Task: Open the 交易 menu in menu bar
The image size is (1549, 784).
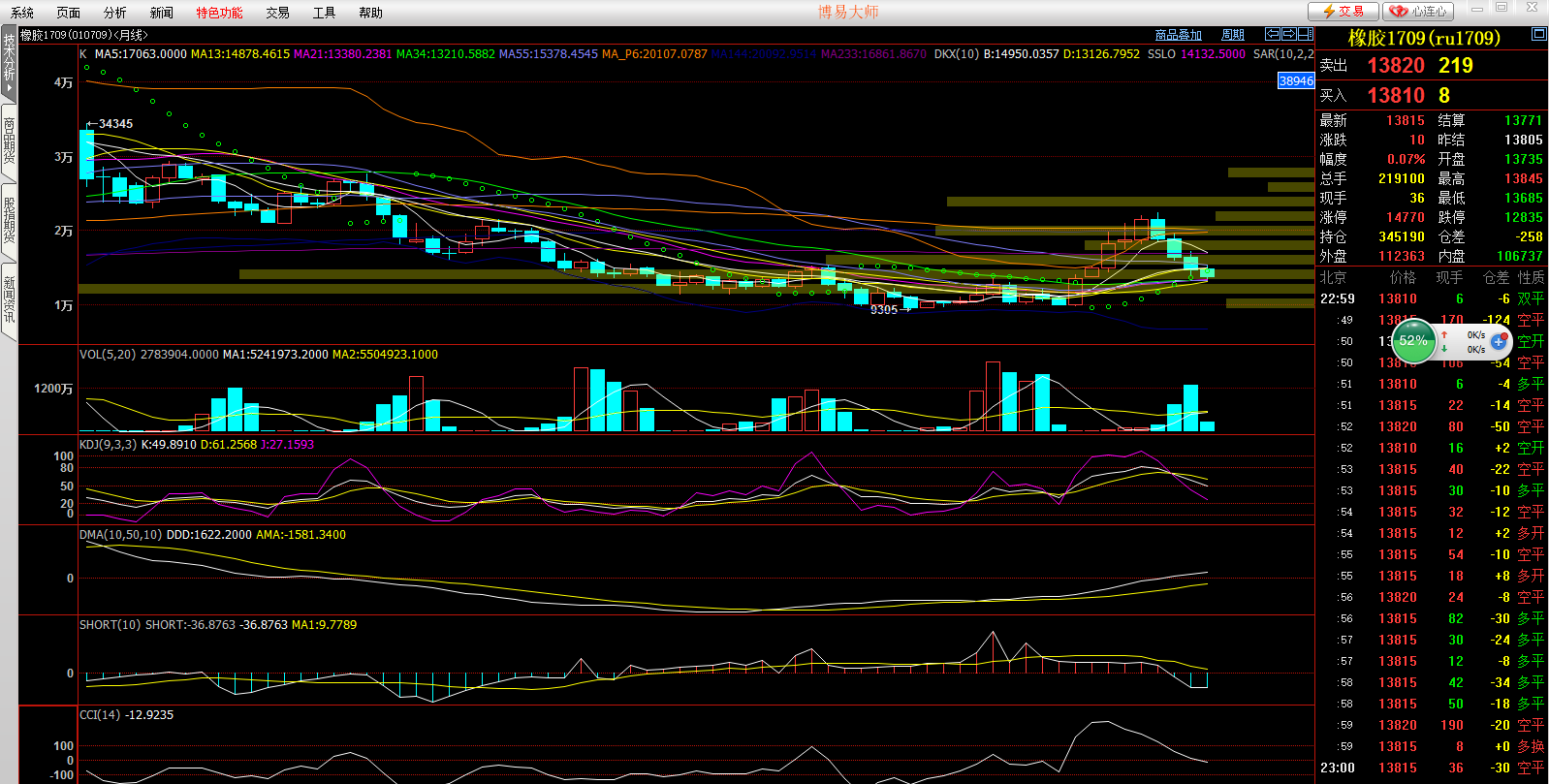Action: coord(278,13)
